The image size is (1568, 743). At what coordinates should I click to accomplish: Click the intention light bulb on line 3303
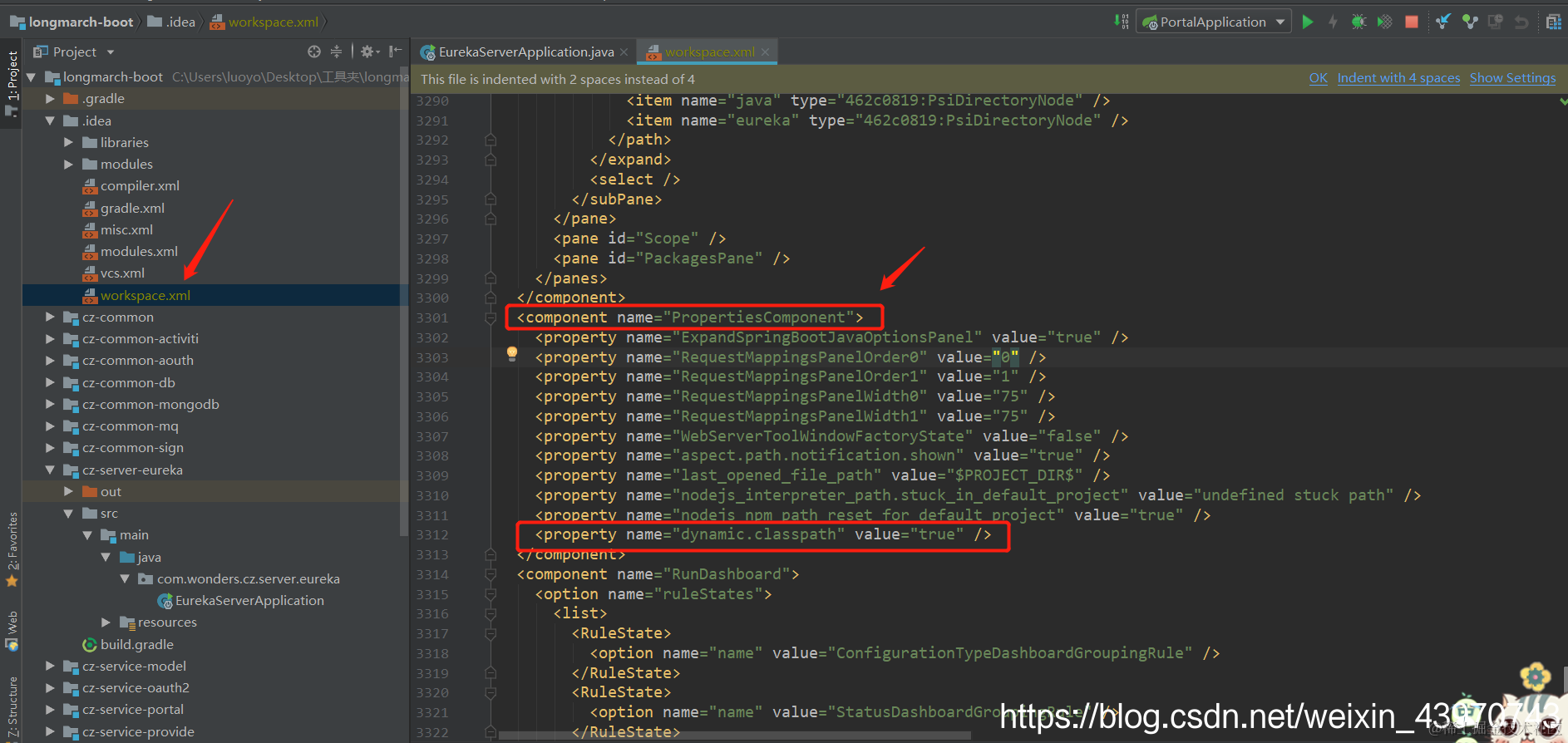click(x=512, y=353)
